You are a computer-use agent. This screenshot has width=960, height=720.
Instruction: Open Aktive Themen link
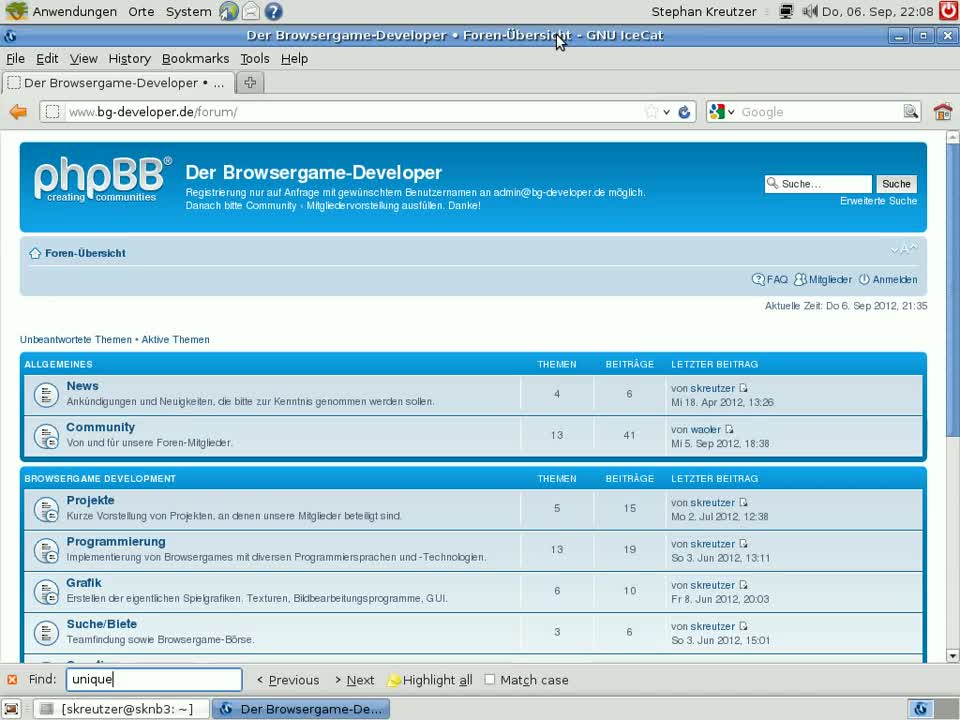(x=176, y=340)
